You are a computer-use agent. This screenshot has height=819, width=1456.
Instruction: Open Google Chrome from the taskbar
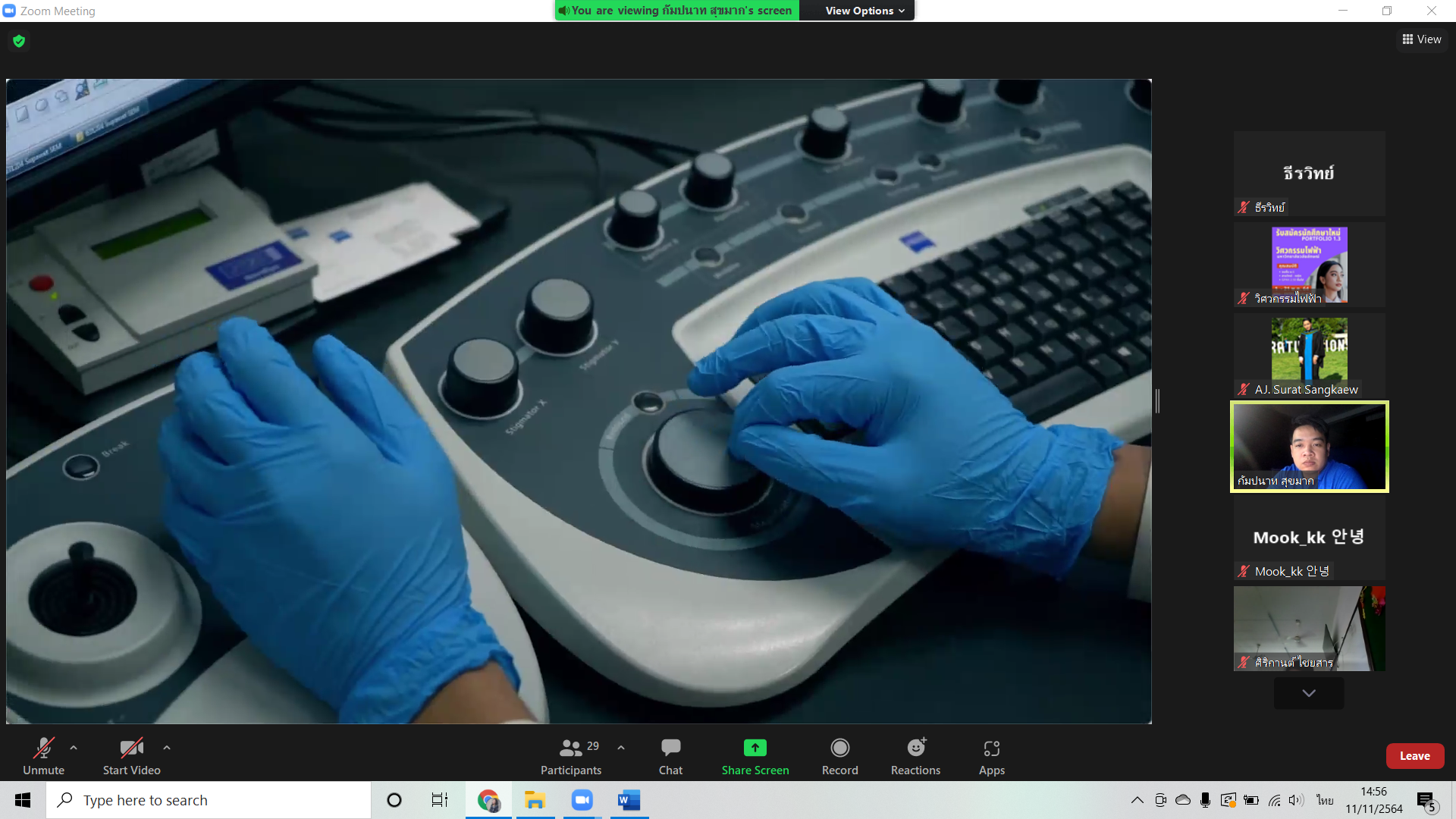pos(488,800)
